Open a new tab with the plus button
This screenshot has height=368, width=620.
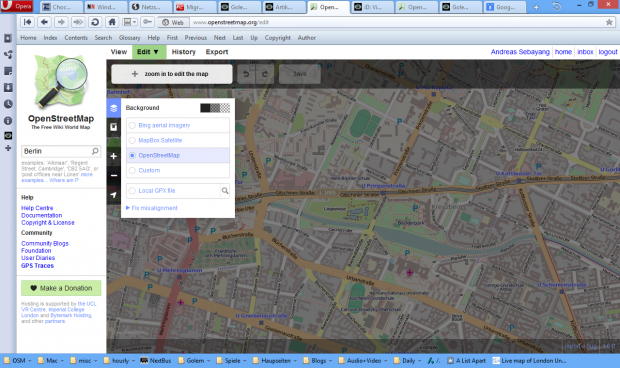pos(536,7)
